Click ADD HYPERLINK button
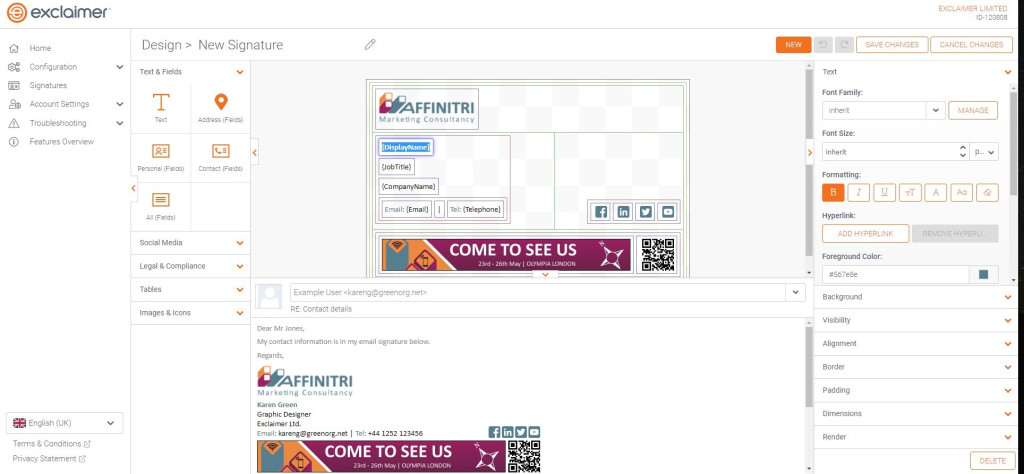1024x474 pixels. coord(865,234)
